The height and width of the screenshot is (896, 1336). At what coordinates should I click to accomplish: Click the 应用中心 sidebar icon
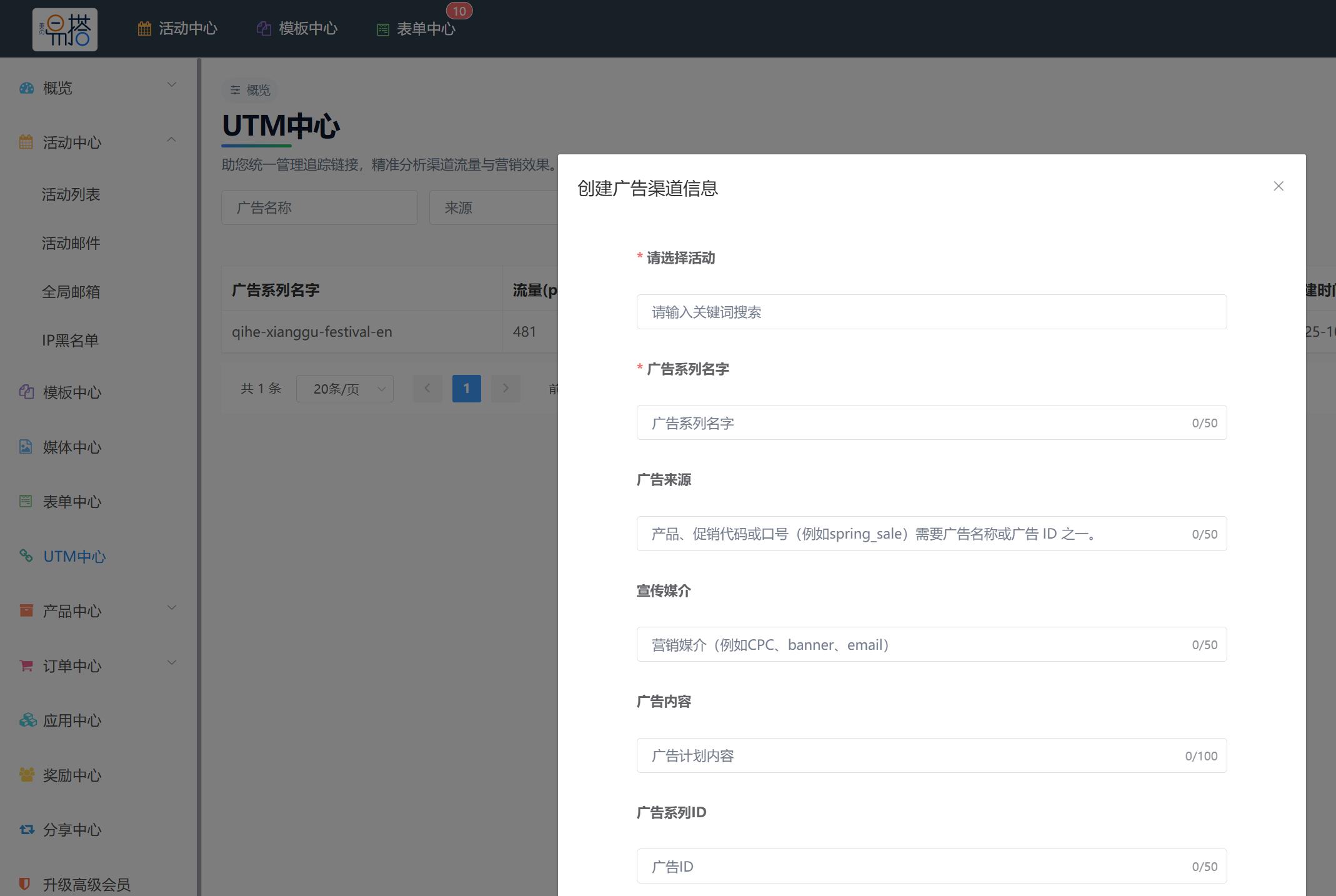click(26, 720)
